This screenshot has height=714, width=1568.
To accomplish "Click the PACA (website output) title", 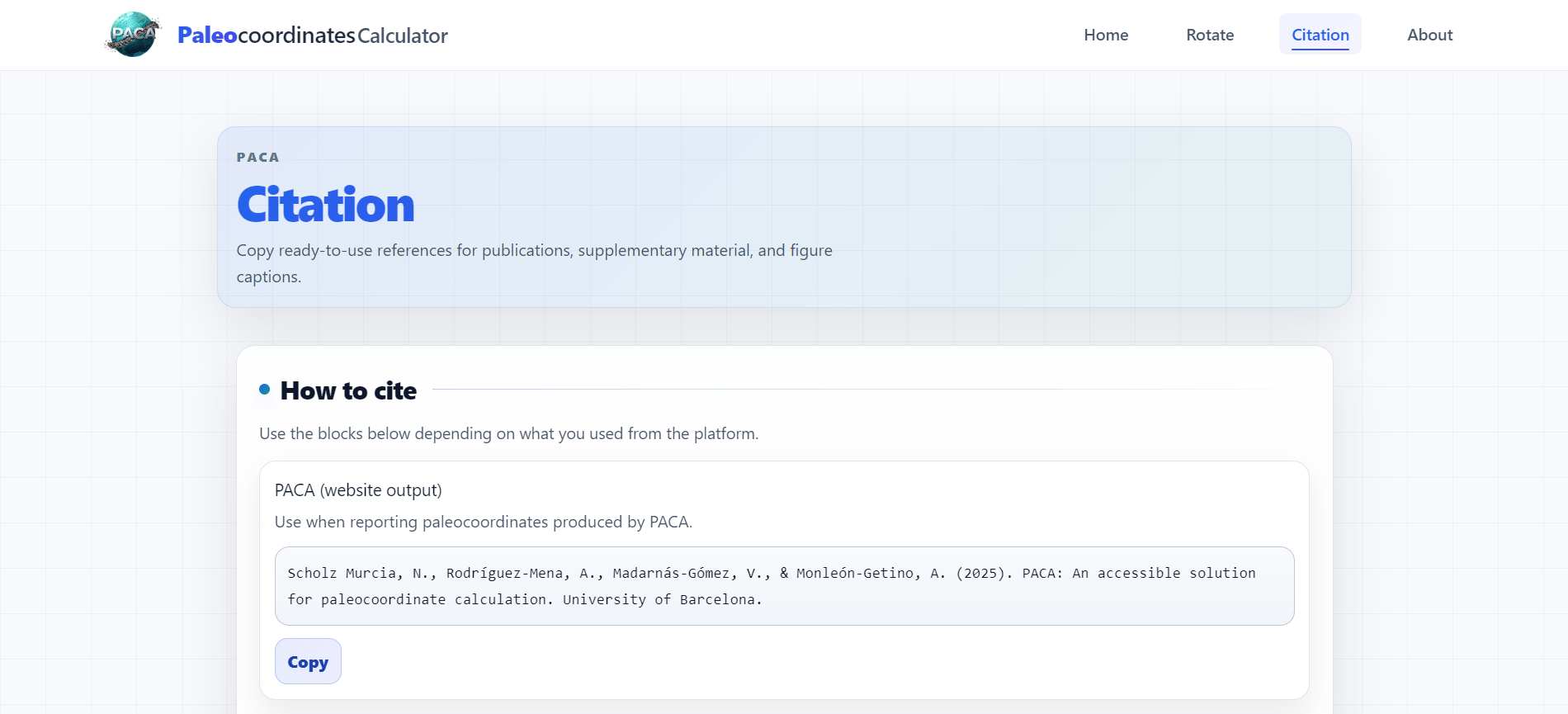I will click(358, 490).
